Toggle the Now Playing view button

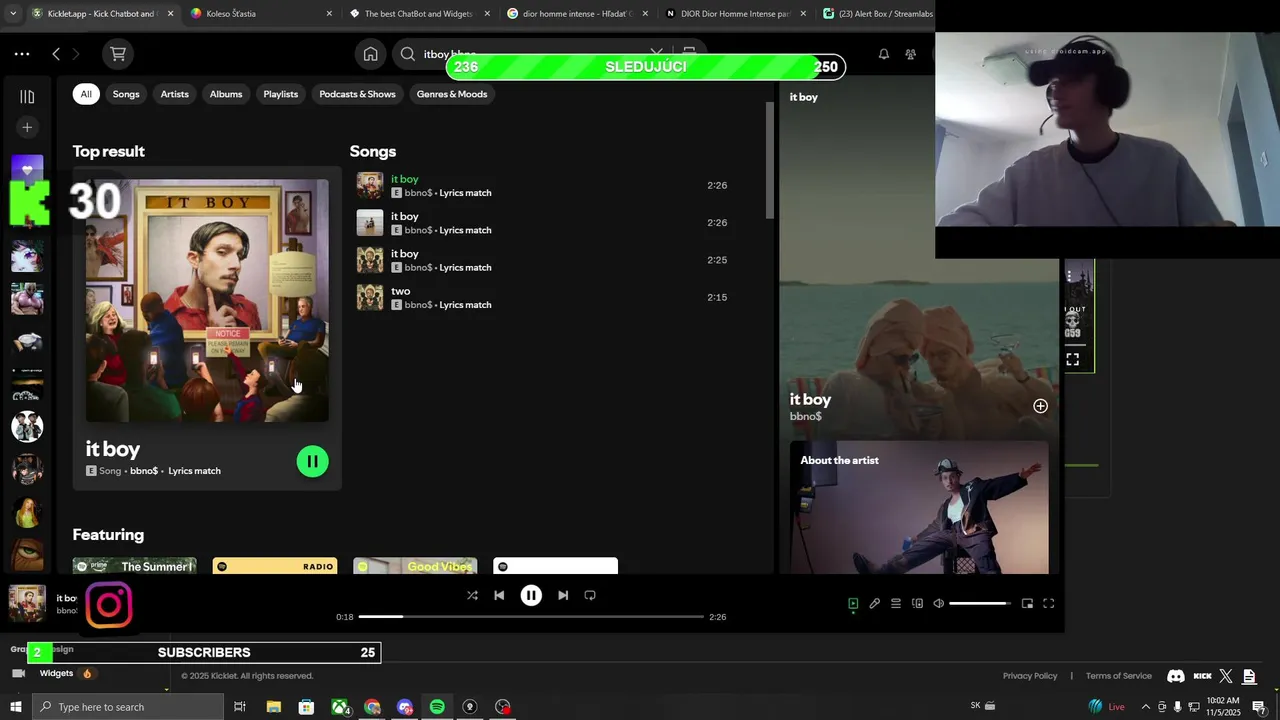(x=853, y=604)
